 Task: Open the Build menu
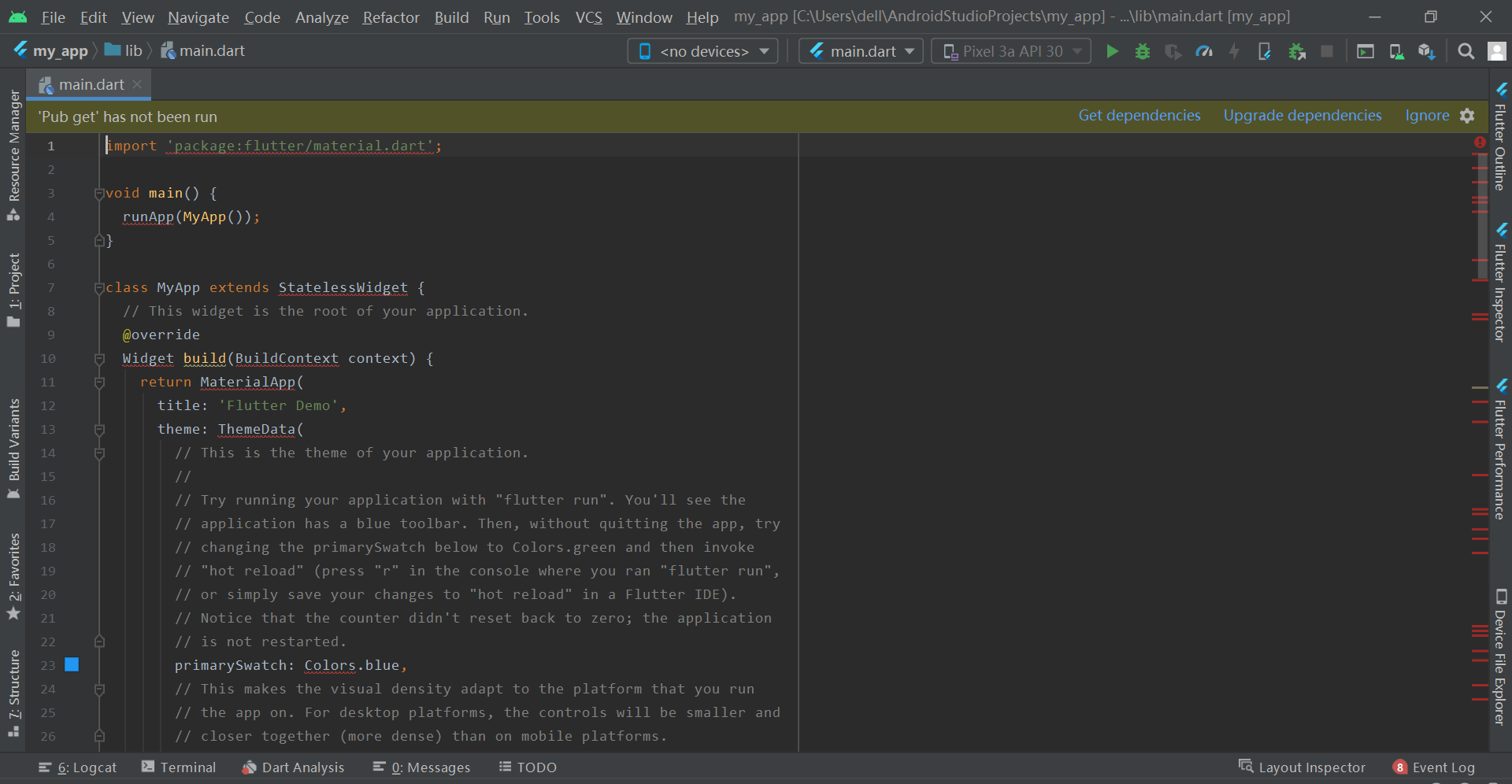pos(451,17)
